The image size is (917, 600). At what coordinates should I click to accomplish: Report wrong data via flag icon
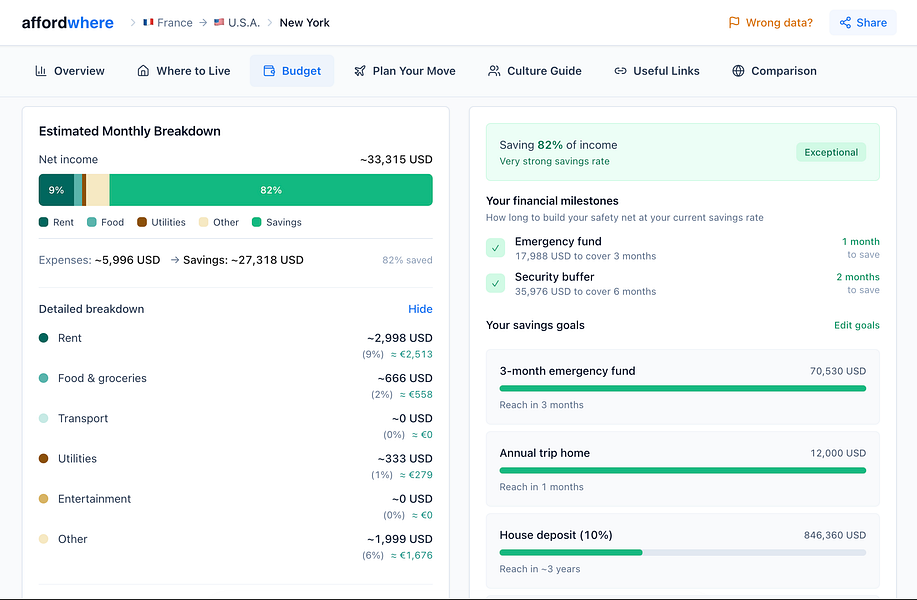click(x=734, y=23)
